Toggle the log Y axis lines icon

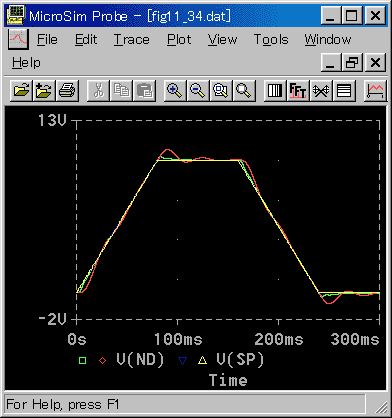click(x=344, y=90)
